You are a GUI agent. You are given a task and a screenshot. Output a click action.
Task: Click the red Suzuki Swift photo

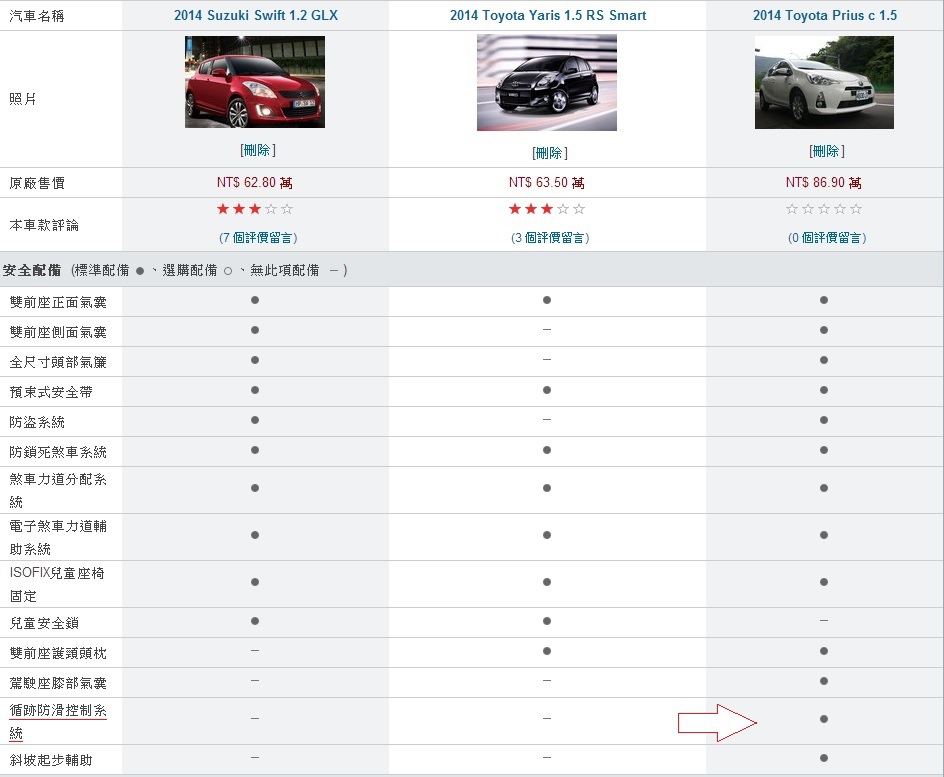[255, 82]
